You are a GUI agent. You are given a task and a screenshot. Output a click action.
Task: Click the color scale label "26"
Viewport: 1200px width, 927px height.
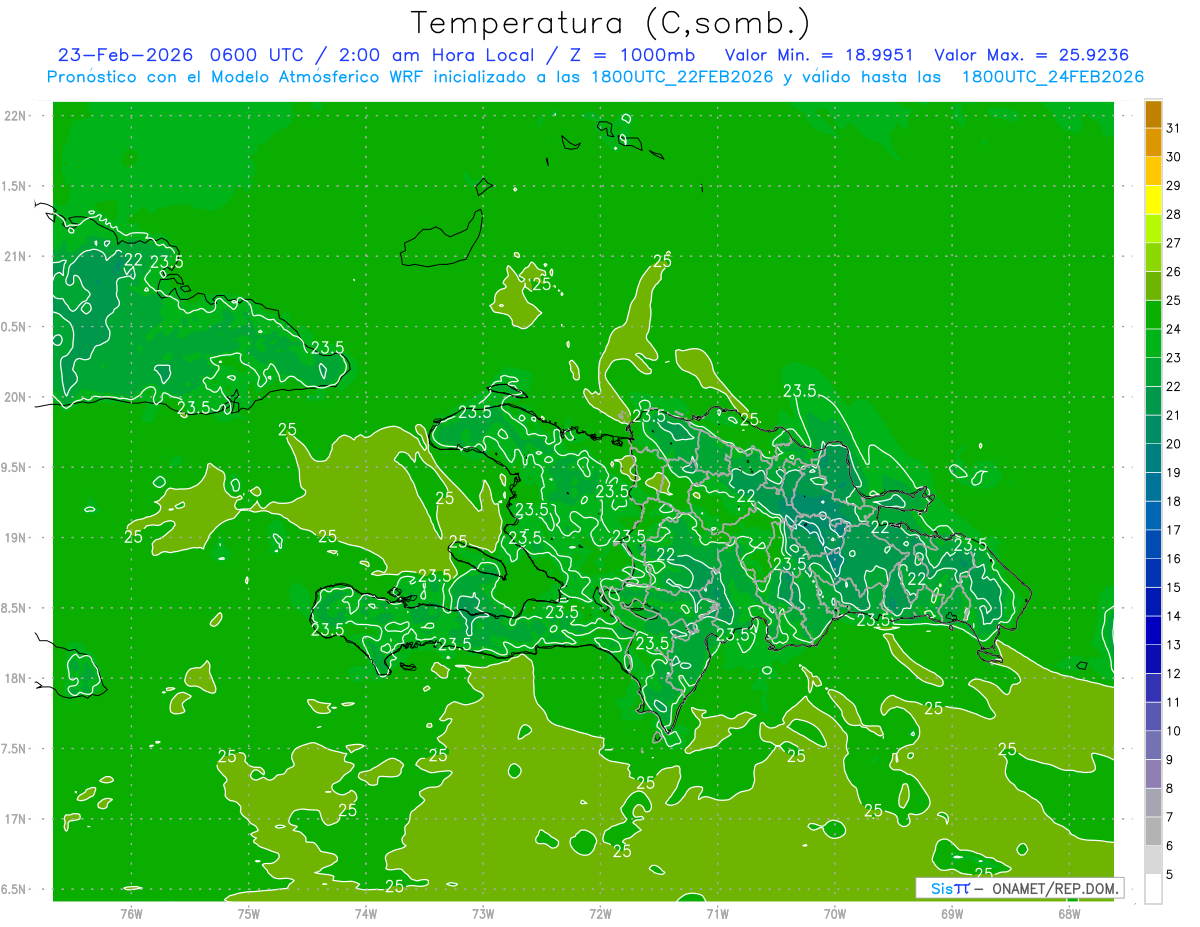1174,272
